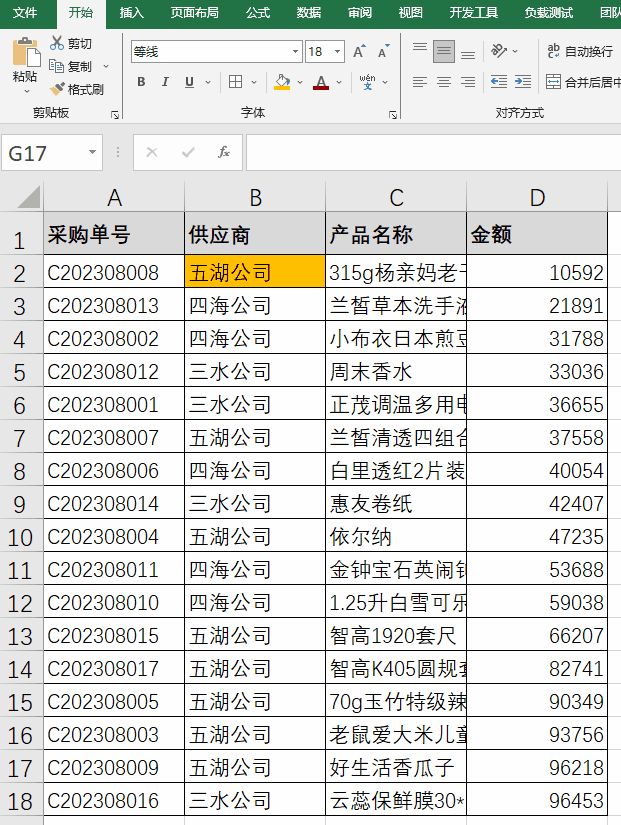Apply the red font color A
Viewport: 621px width, 825px height.
click(321, 82)
